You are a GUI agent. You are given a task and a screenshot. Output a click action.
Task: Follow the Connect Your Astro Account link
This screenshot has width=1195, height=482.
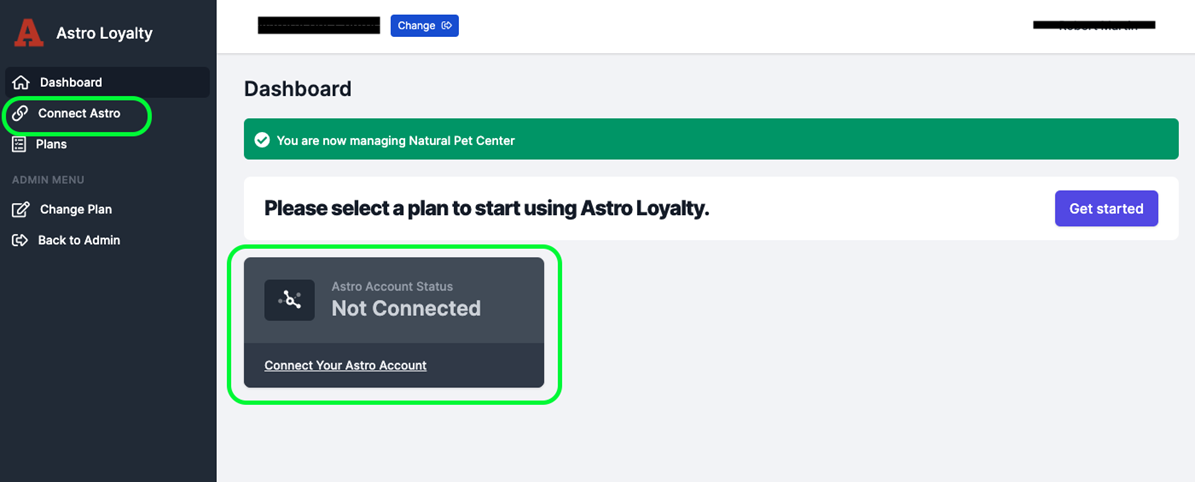pyautogui.click(x=345, y=365)
